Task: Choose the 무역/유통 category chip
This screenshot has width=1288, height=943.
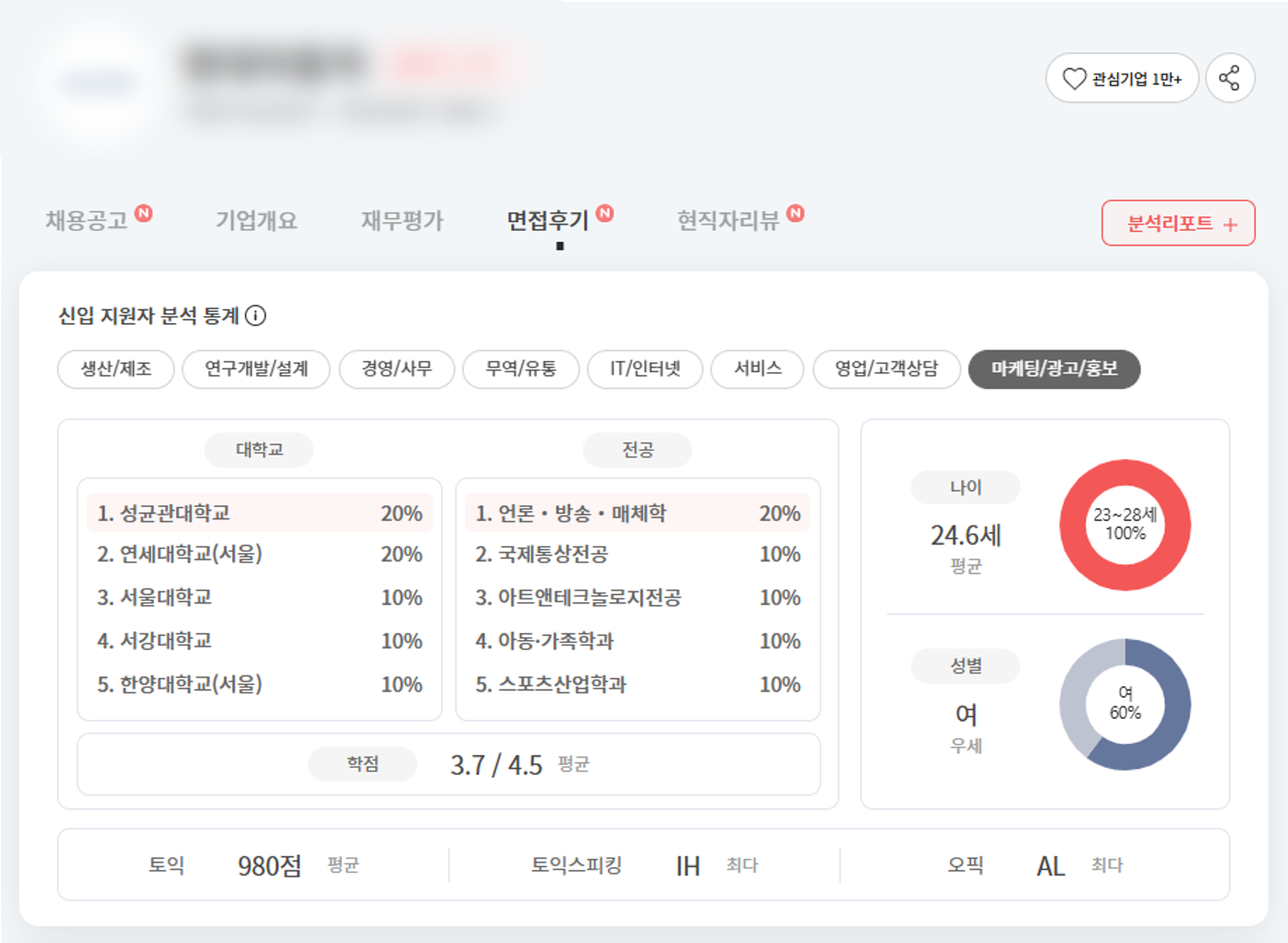Action: (521, 369)
